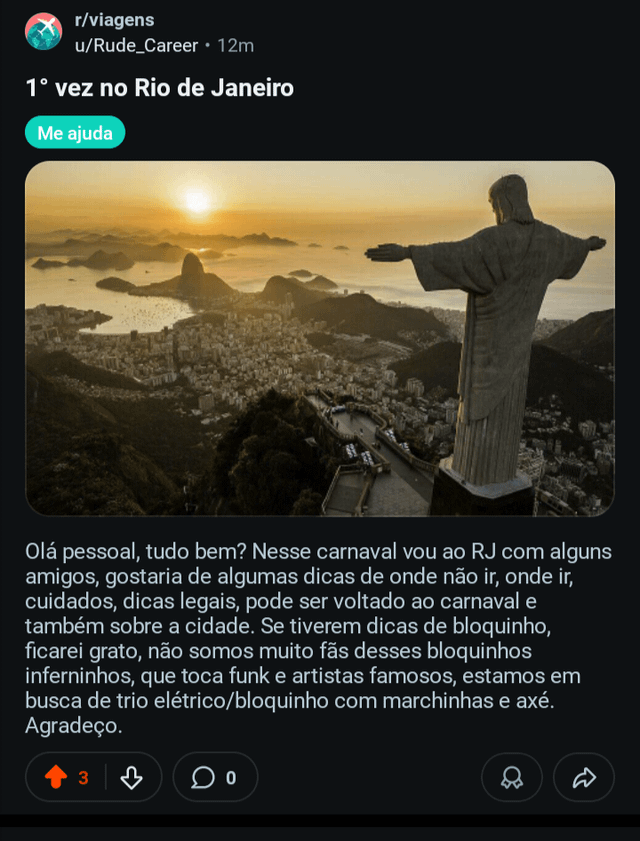Upvote the Rio de Janeiro post
This screenshot has height=841, width=640.
[x=56, y=777]
